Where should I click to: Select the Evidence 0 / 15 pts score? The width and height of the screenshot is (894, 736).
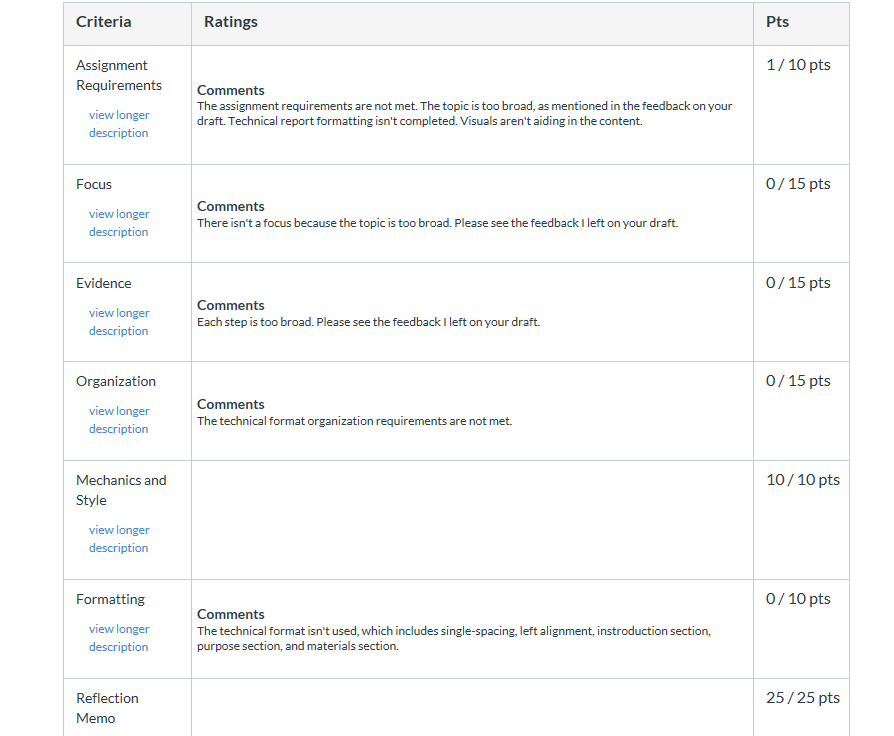[798, 283]
